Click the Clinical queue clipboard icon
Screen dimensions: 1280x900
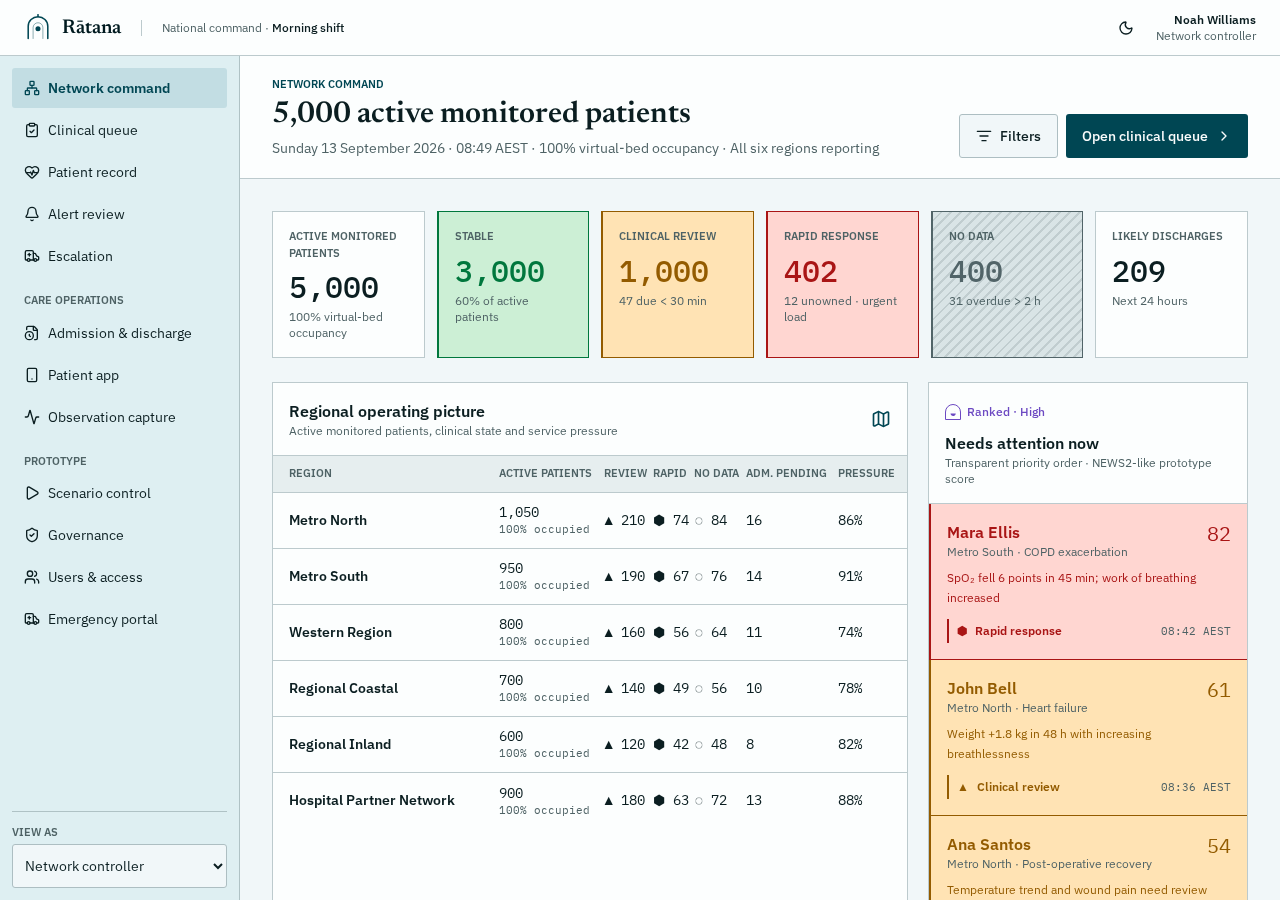pos(32,130)
